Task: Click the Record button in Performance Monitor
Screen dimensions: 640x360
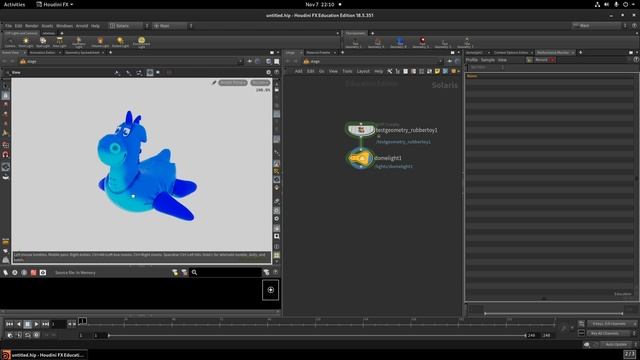Action: point(545,60)
